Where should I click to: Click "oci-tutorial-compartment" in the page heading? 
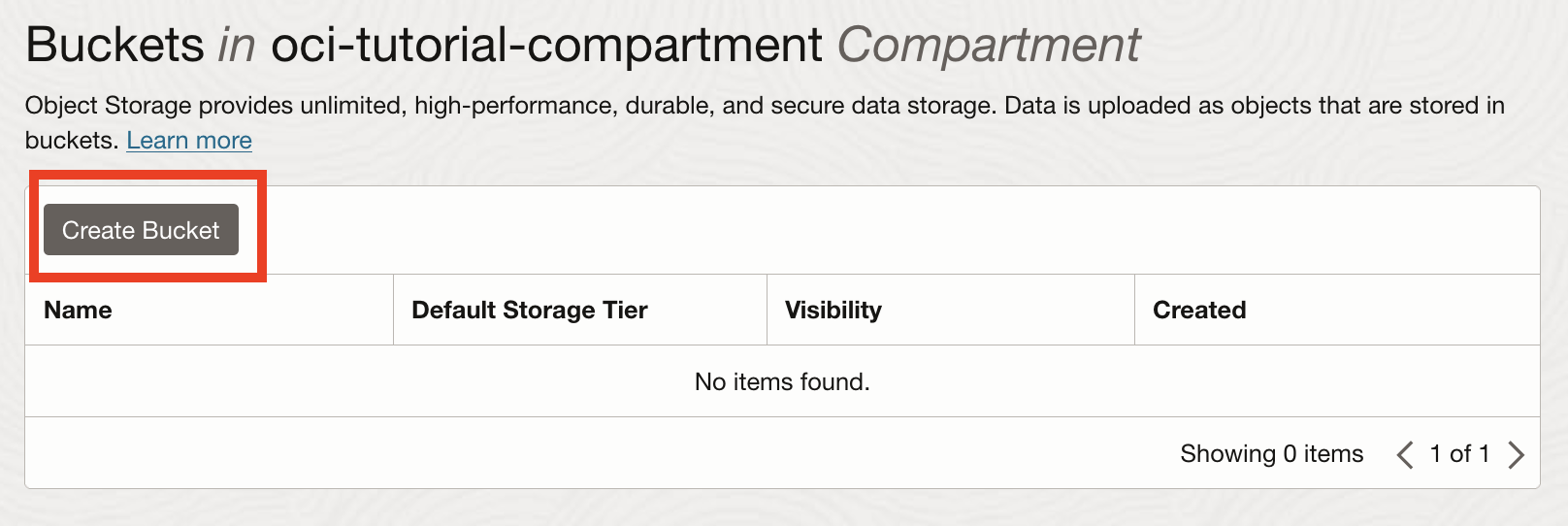click(x=546, y=46)
